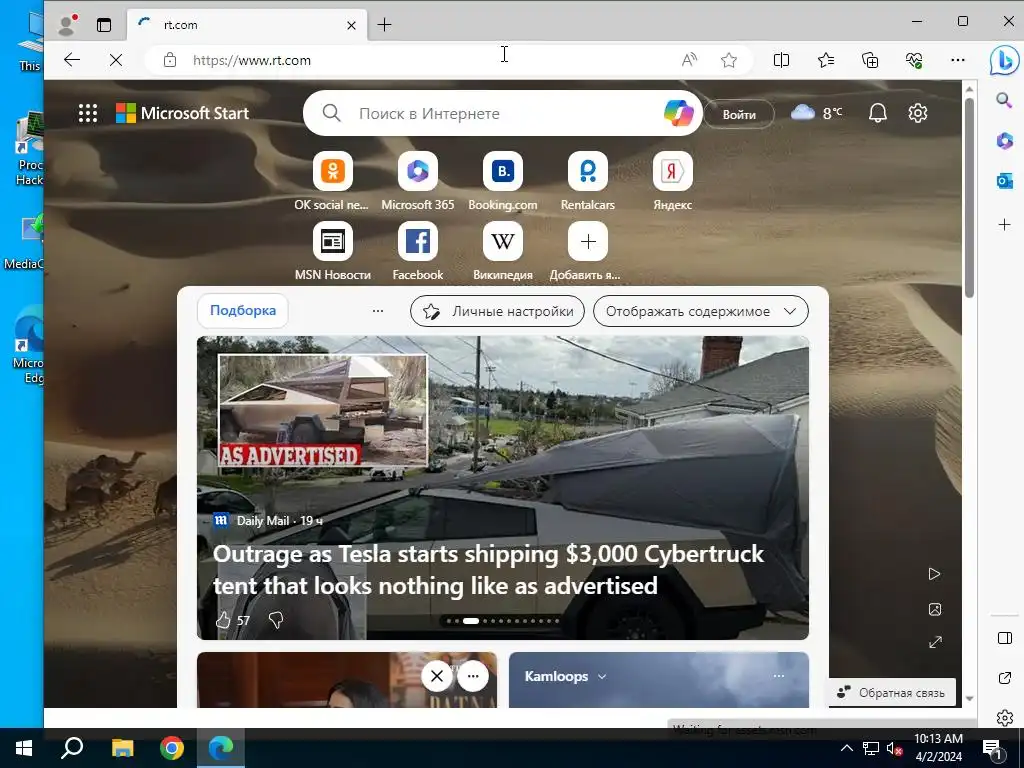Dislike the Cybertruck article thumbs down
The width and height of the screenshot is (1024, 768).
pos(276,620)
